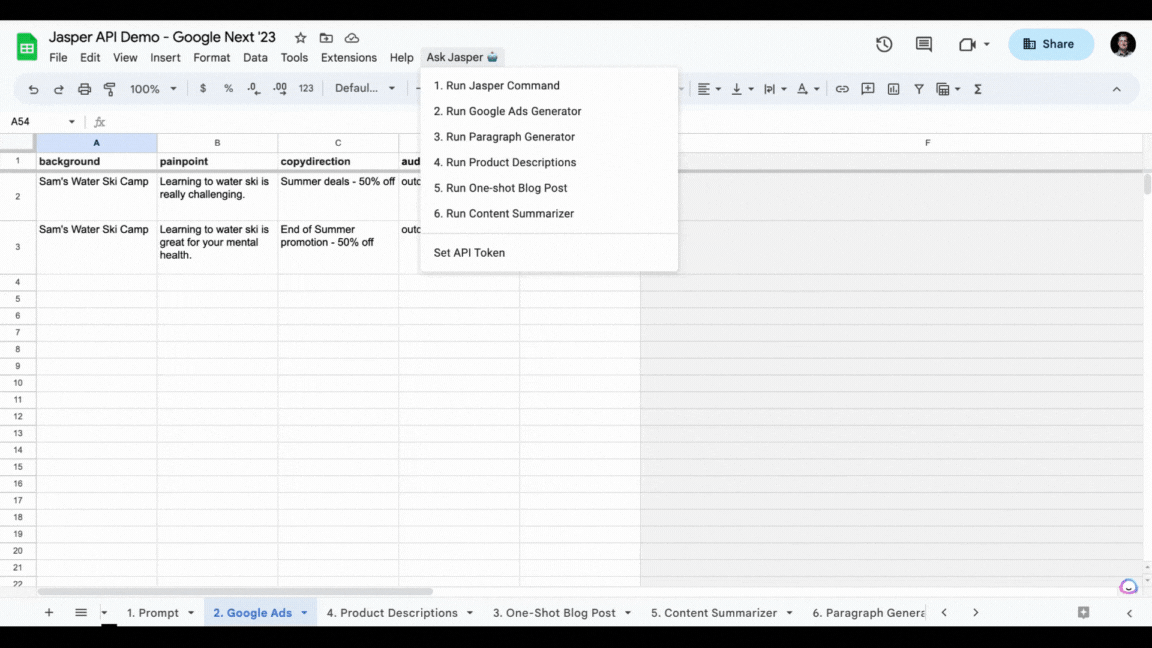Click the insert chart icon
Image resolution: width=1152 pixels, height=648 pixels.
tap(893, 89)
